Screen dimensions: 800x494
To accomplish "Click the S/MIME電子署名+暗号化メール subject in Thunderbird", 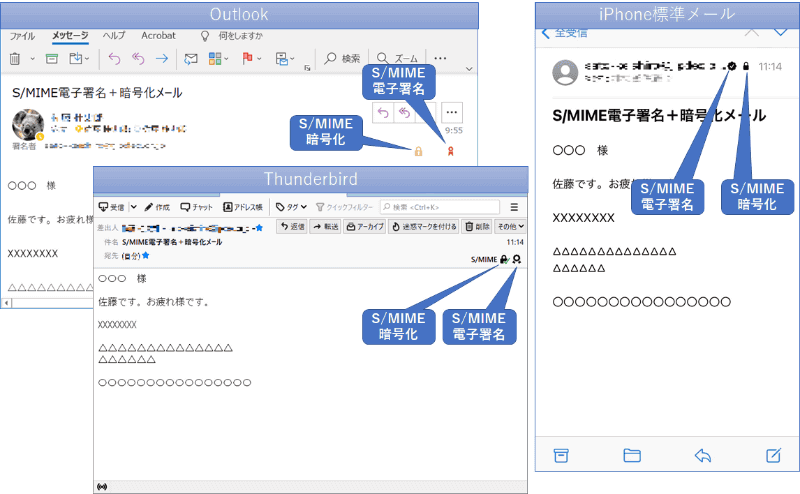I will [172, 242].
